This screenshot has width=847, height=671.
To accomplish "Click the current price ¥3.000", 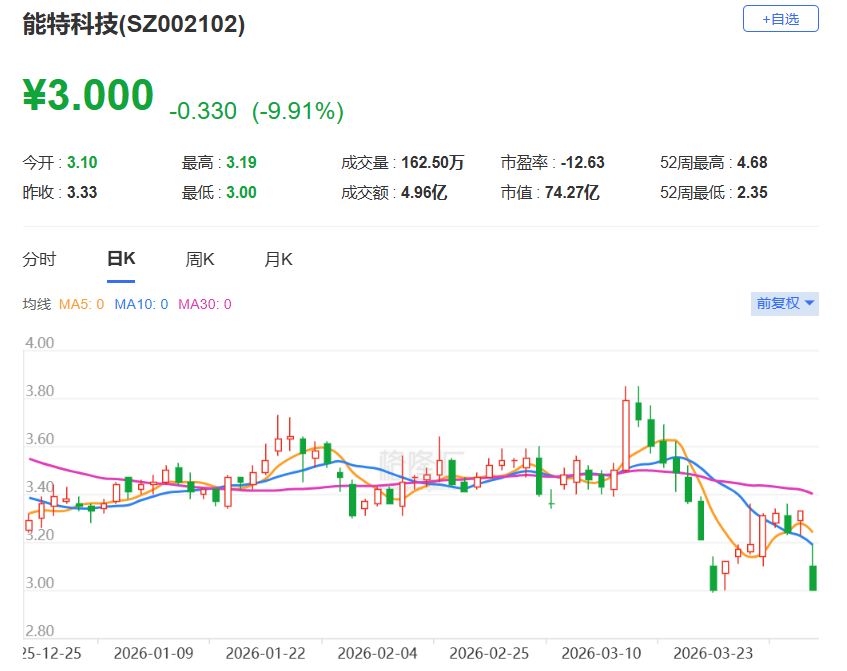I will pyautogui.click(x=88, y=95).
